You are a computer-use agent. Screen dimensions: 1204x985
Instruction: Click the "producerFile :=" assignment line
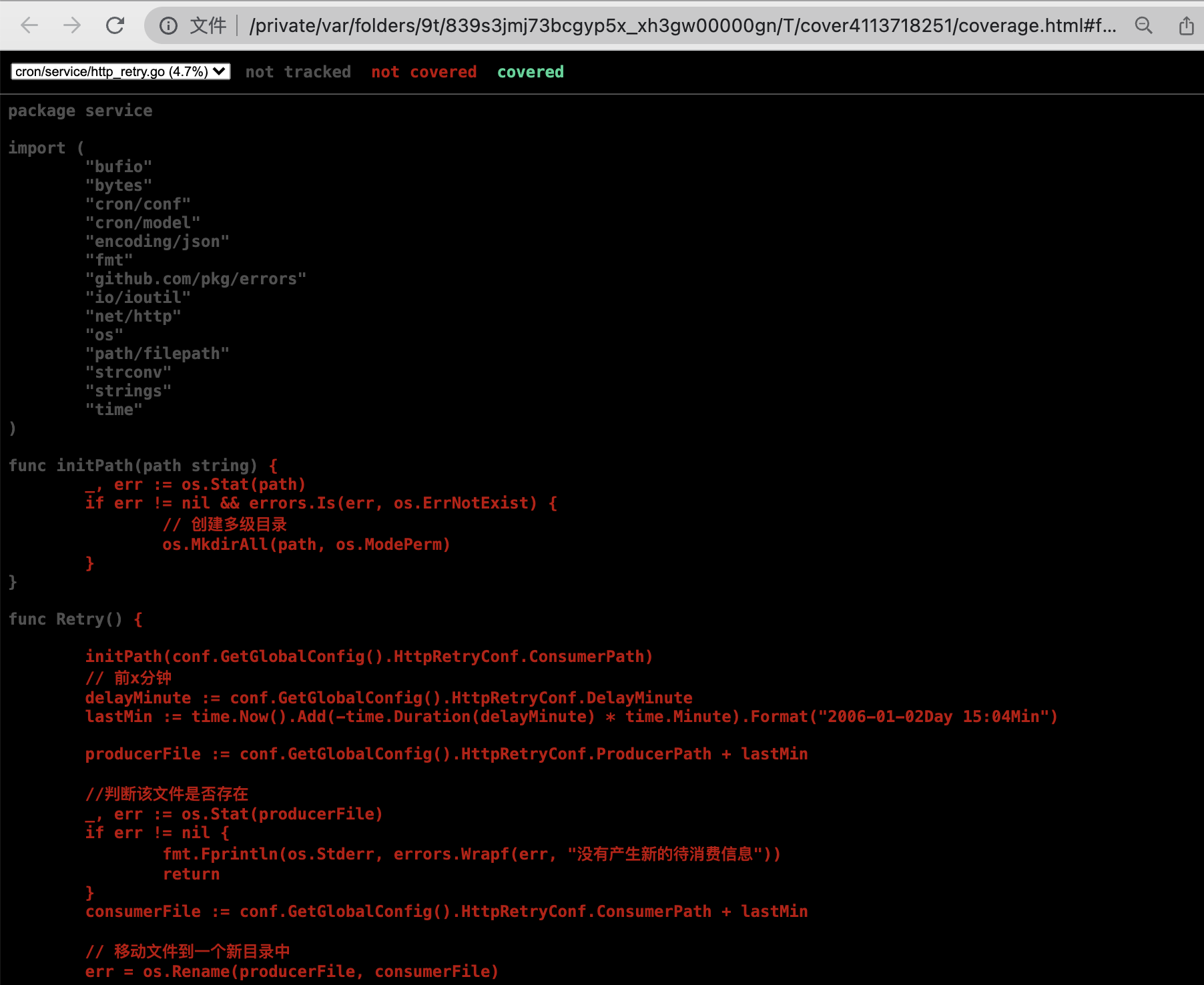446,753
